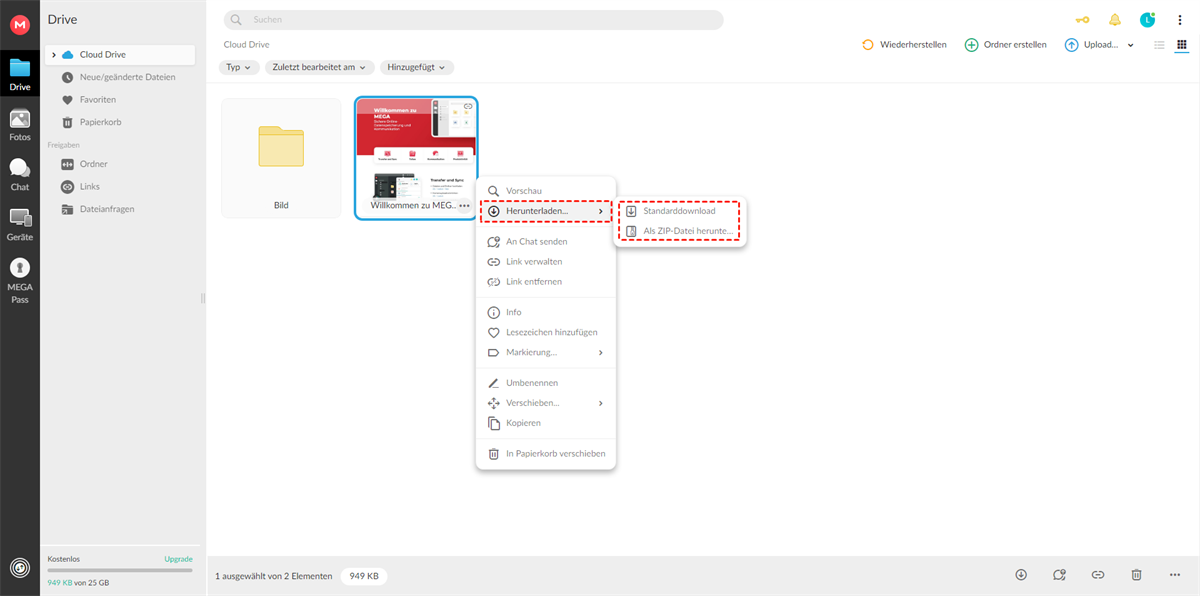Open MEGA Pass
1200x596 pixels.
tap(20, 280)
